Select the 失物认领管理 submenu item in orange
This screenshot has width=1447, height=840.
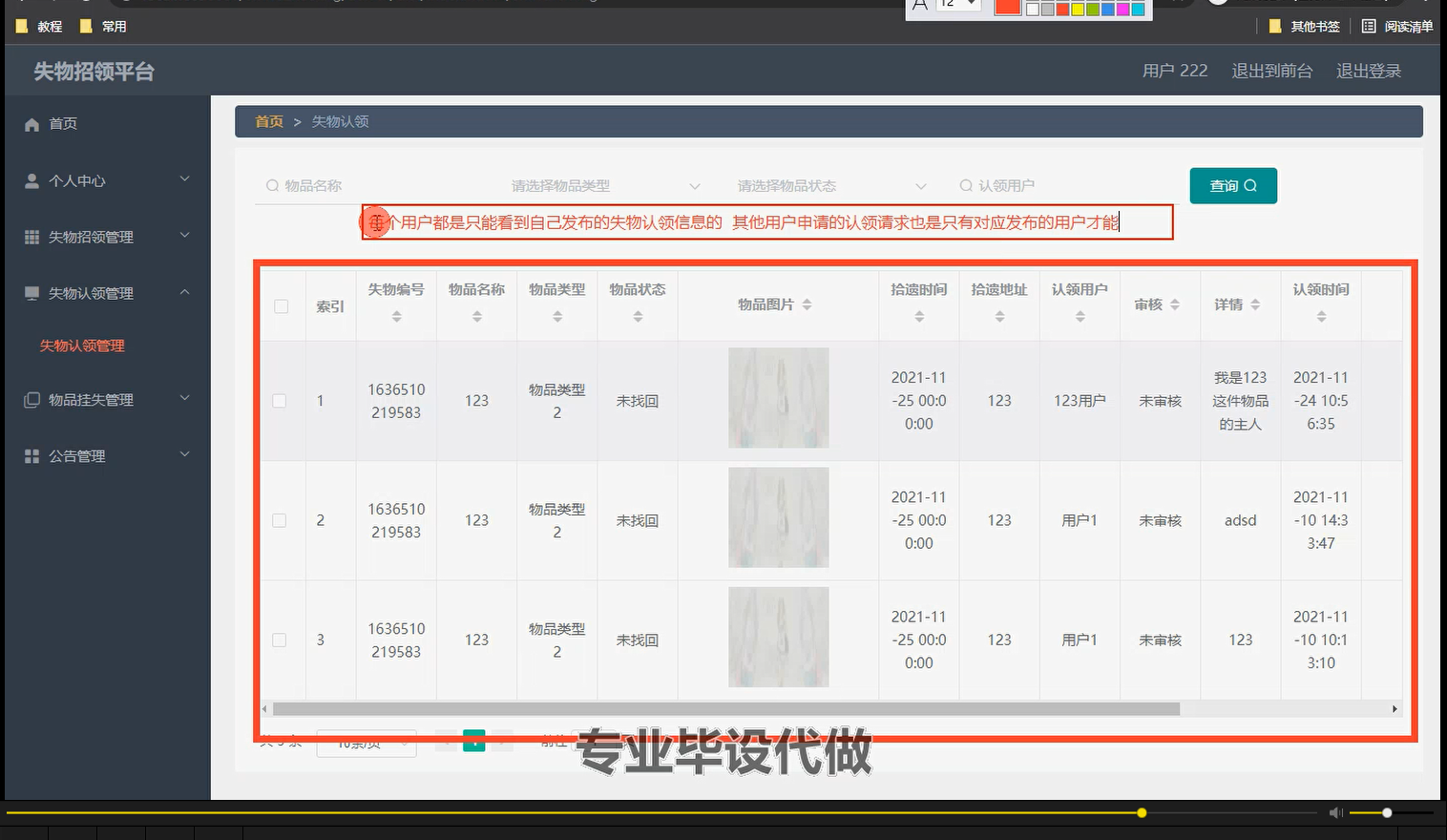82,346
